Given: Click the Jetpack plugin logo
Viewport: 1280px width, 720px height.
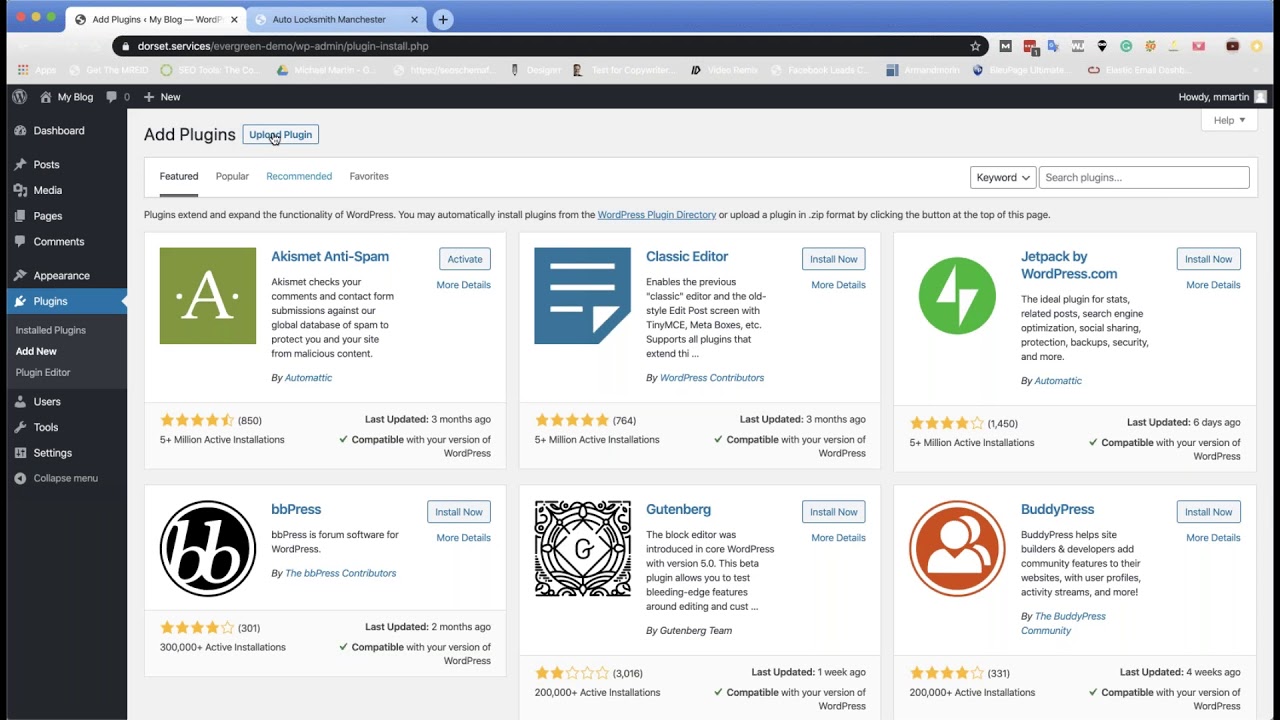Looking at the screenshot, I should click(x=957, y=296).
